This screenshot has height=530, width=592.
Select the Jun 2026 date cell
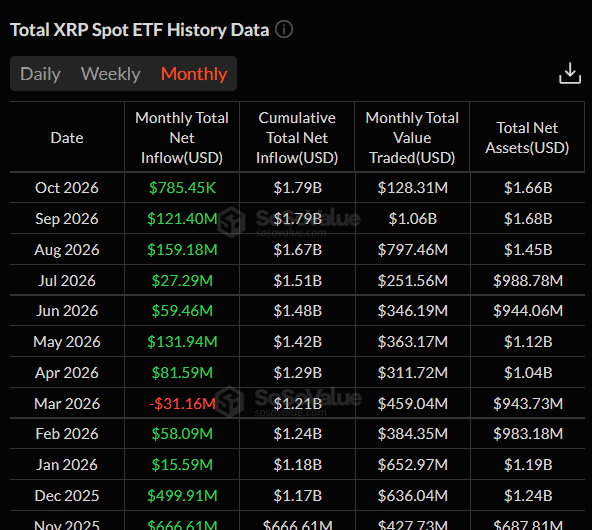[x=67, y=311]
